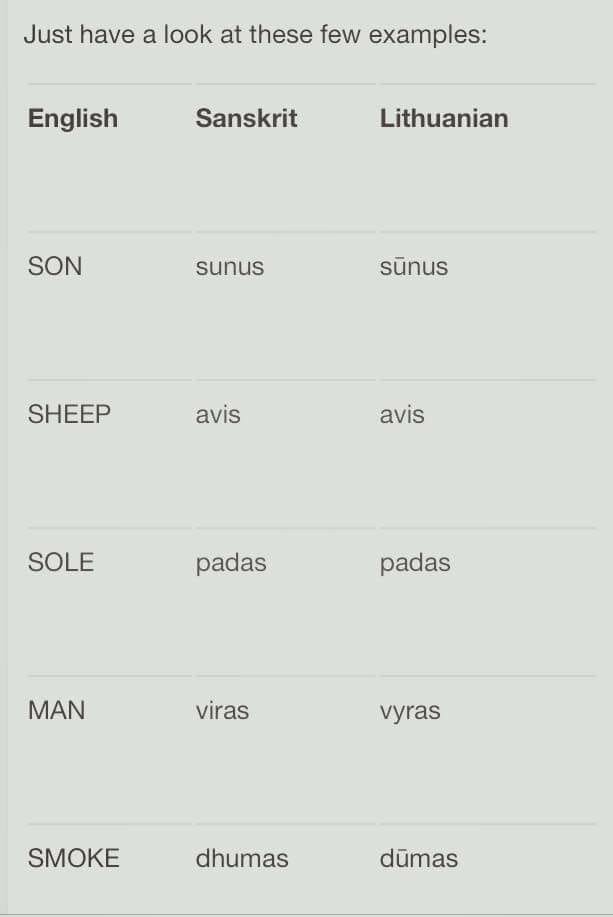
Task: Click the word 'examples:' in the heading
Action: 428,36
